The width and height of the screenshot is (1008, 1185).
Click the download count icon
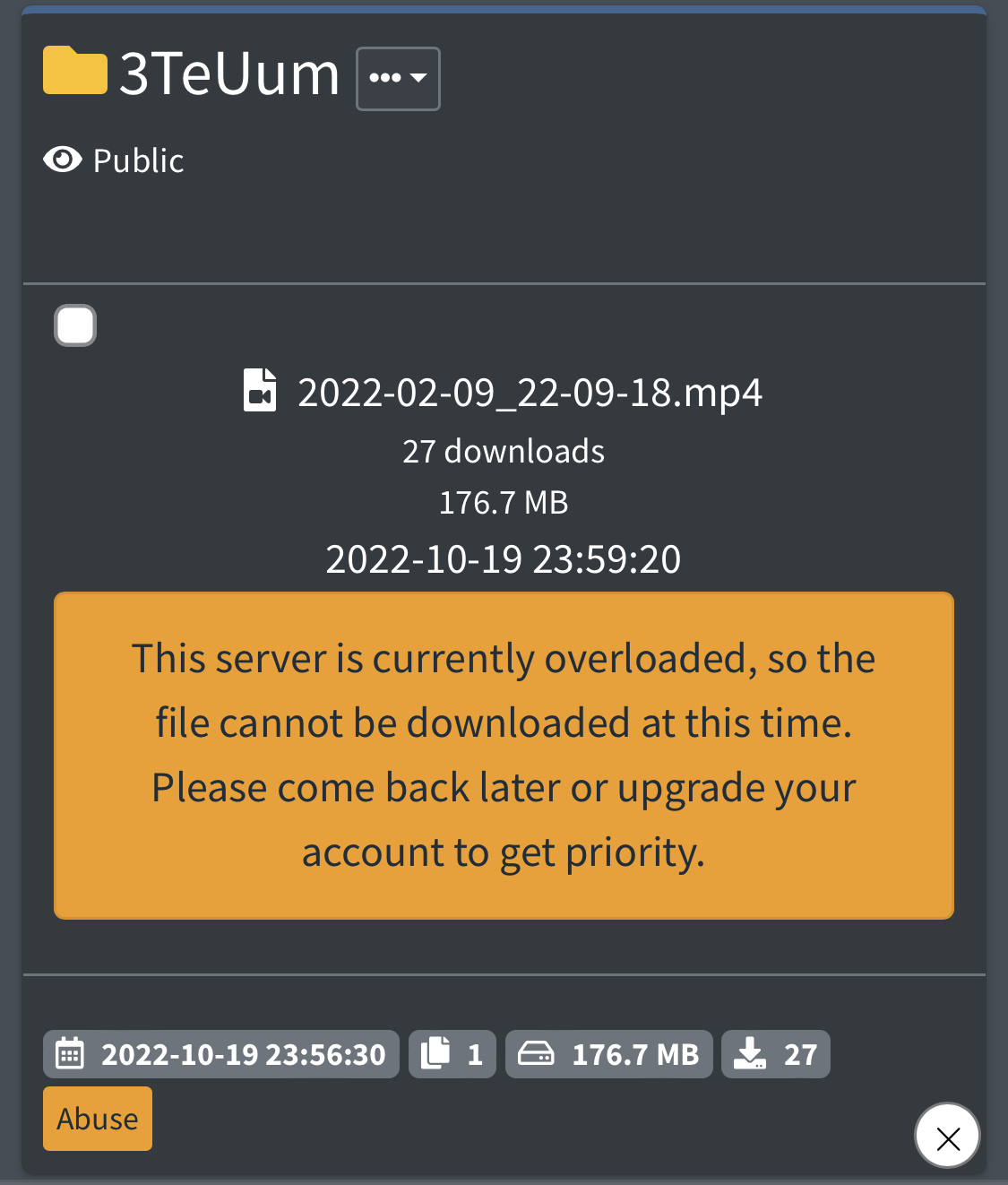pyautogui.click(x=750, y=1053)
